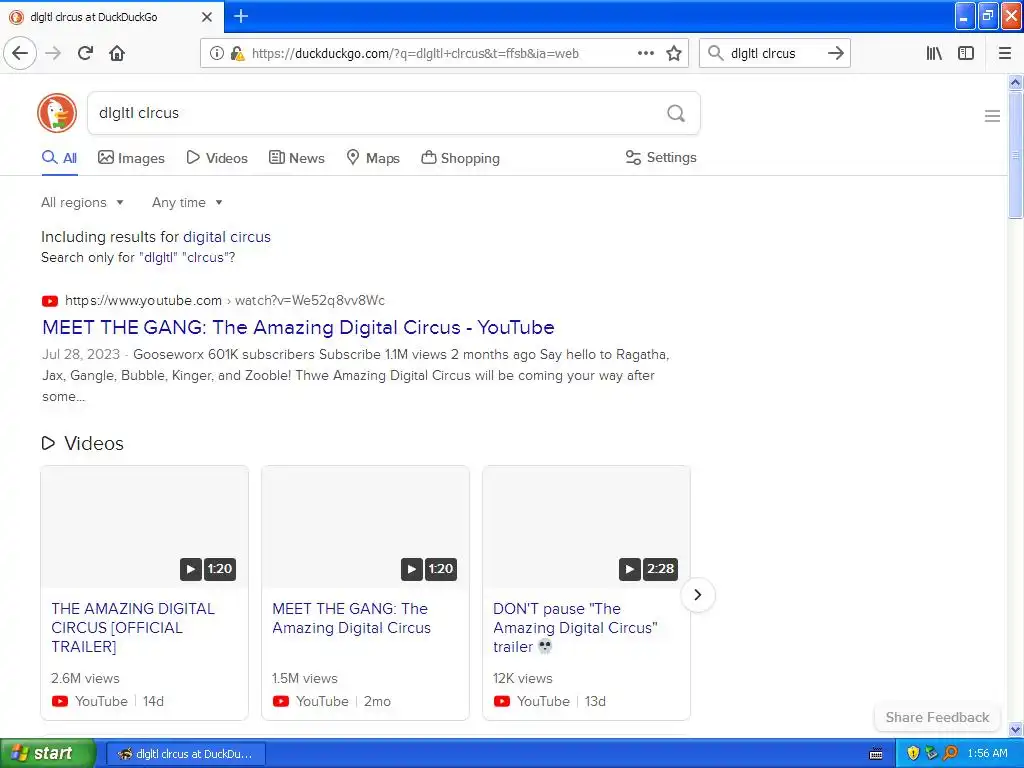This screenshot has width=1024, height=768.
Task: Switch to the Maps tab
Action: tap(373, 158)
